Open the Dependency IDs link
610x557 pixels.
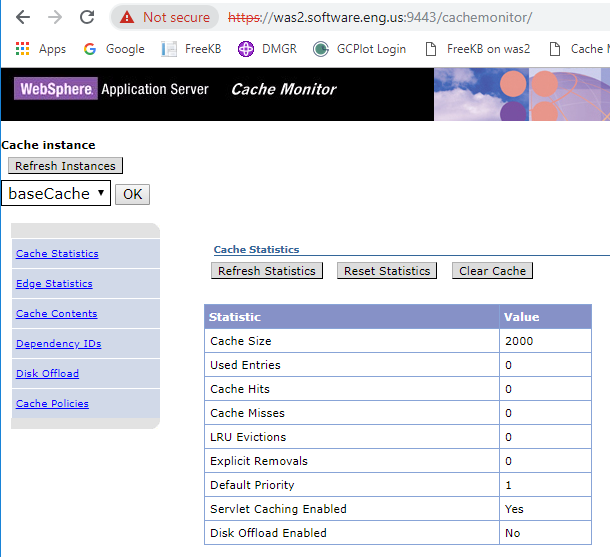point(58,343)
